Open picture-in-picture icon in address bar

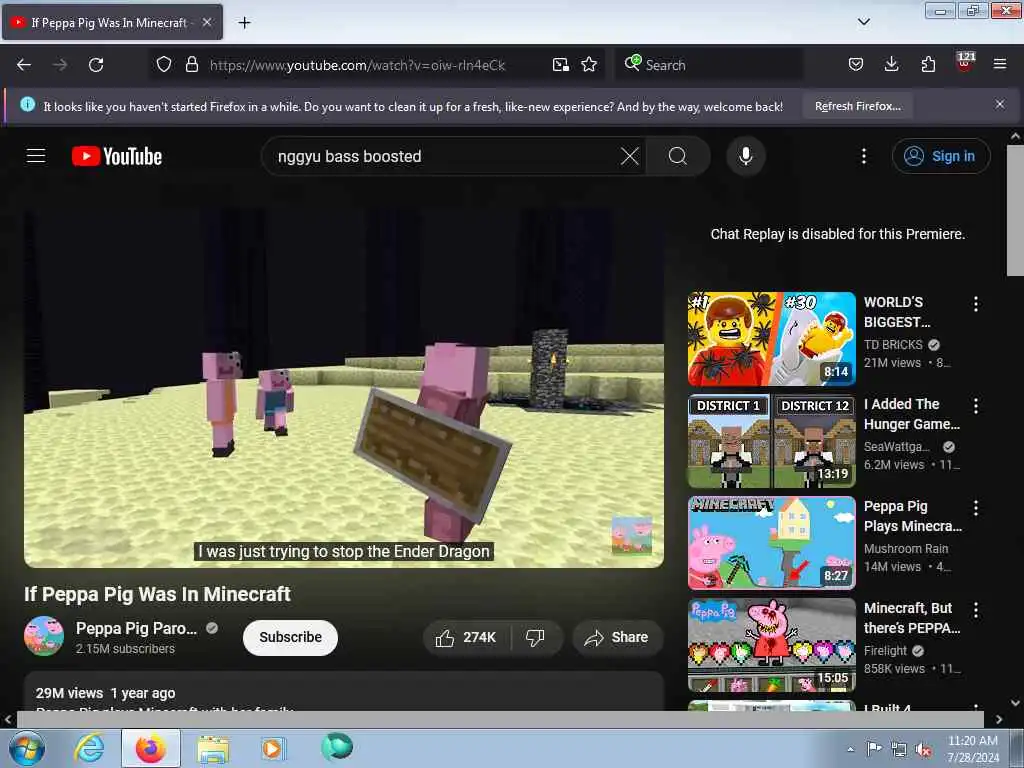point(560,65)
